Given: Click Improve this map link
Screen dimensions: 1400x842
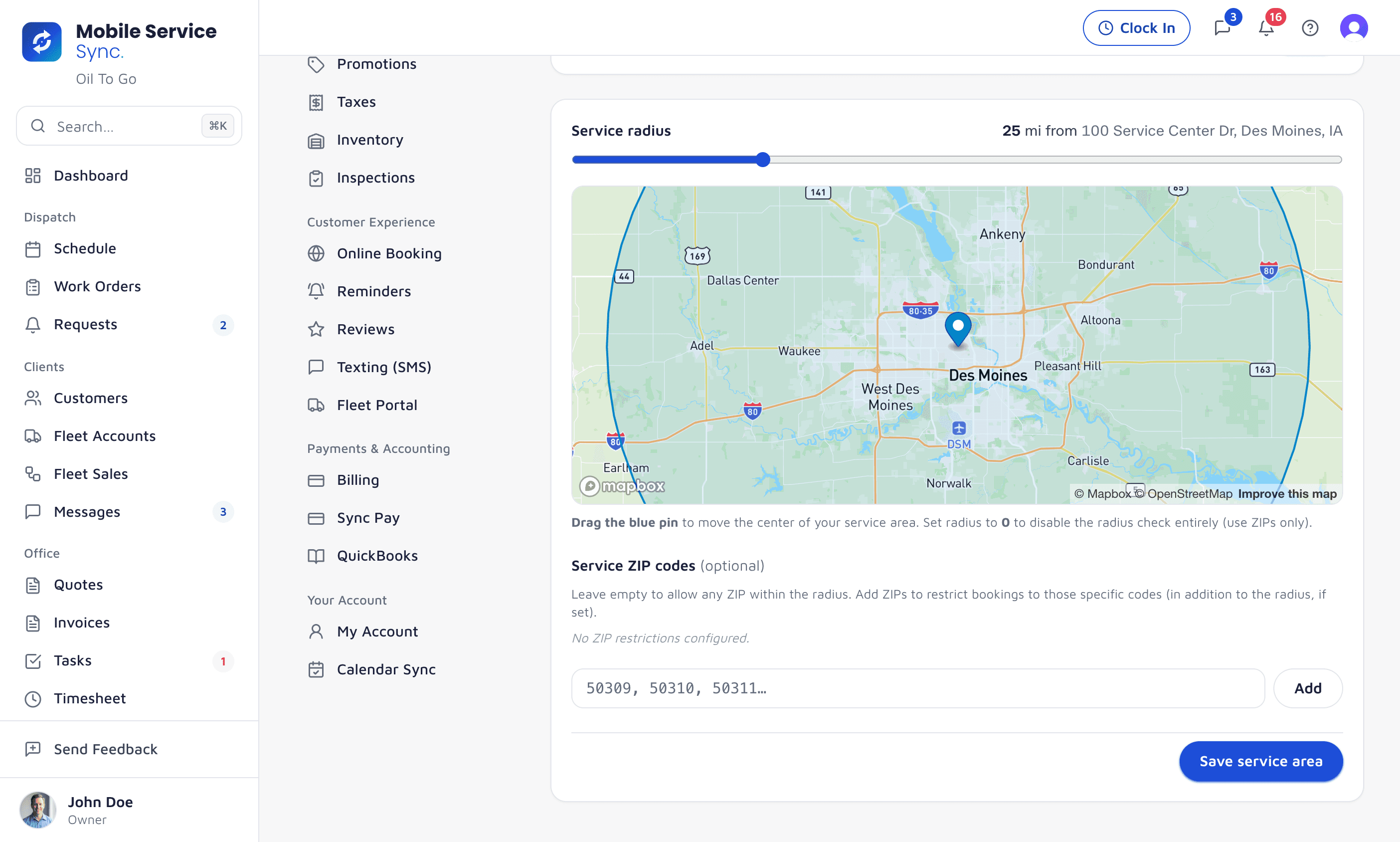Looking at the screenshot, I should click(1287, 494).
